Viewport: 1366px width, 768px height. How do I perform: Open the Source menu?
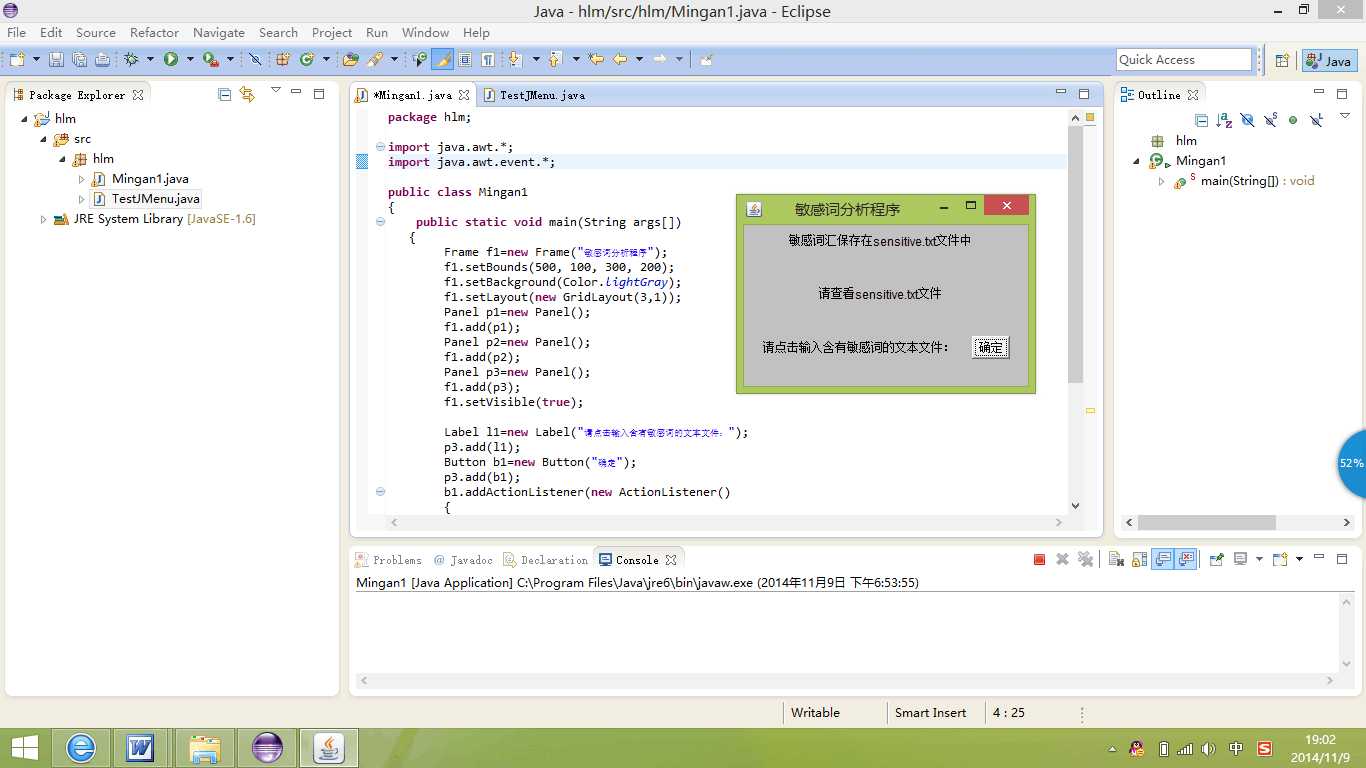(96, 32)
